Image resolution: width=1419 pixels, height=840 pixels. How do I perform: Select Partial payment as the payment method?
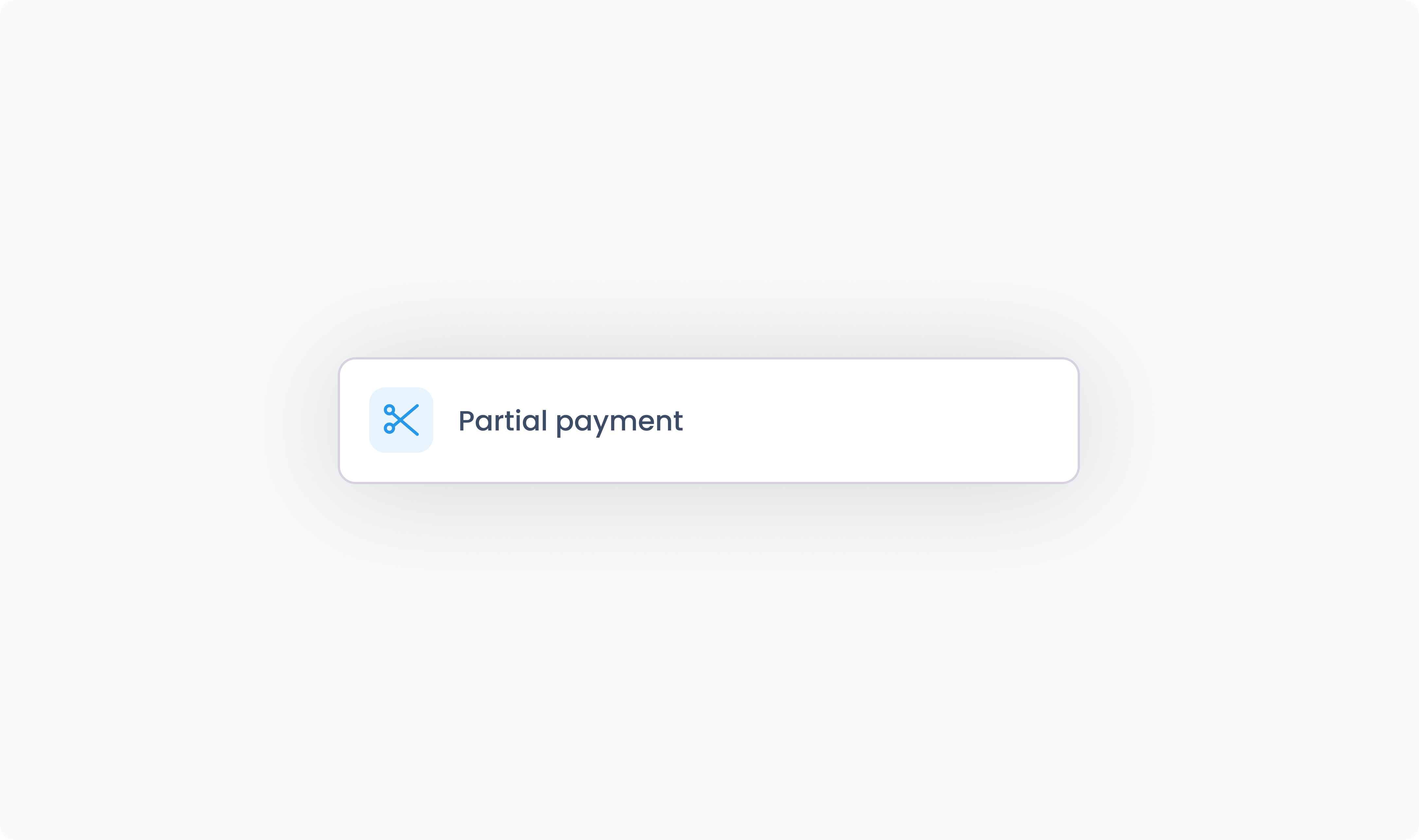[x=709, y=421]
